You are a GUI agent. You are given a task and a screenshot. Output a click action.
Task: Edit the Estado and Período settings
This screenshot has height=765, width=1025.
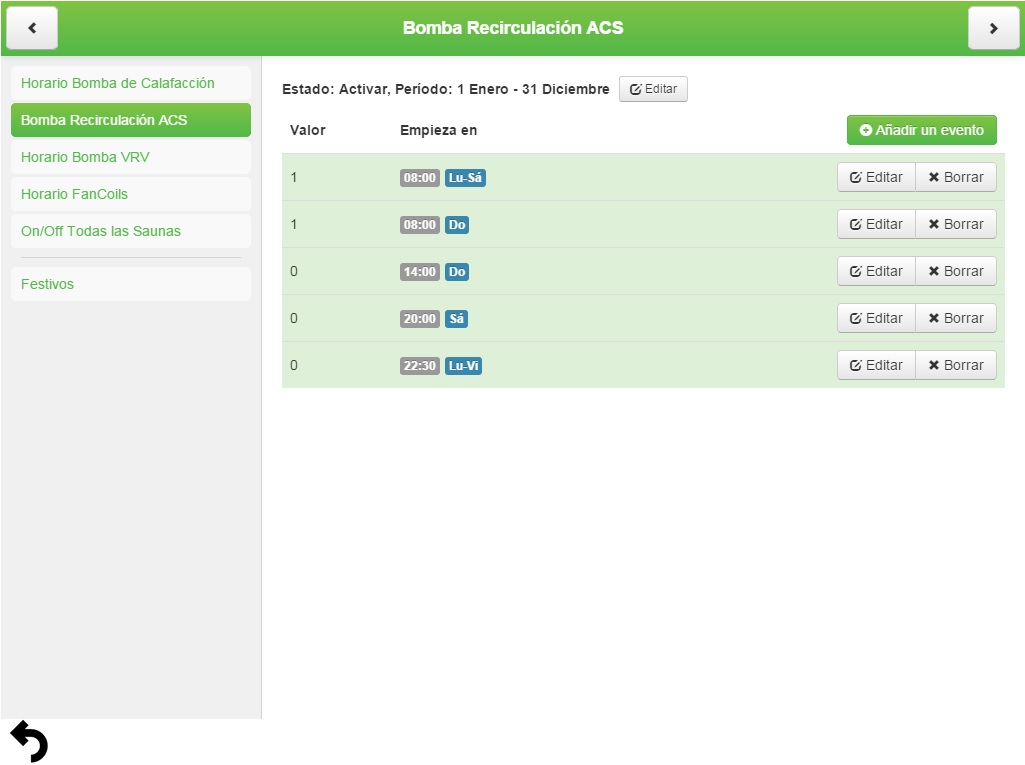(653, 89)
